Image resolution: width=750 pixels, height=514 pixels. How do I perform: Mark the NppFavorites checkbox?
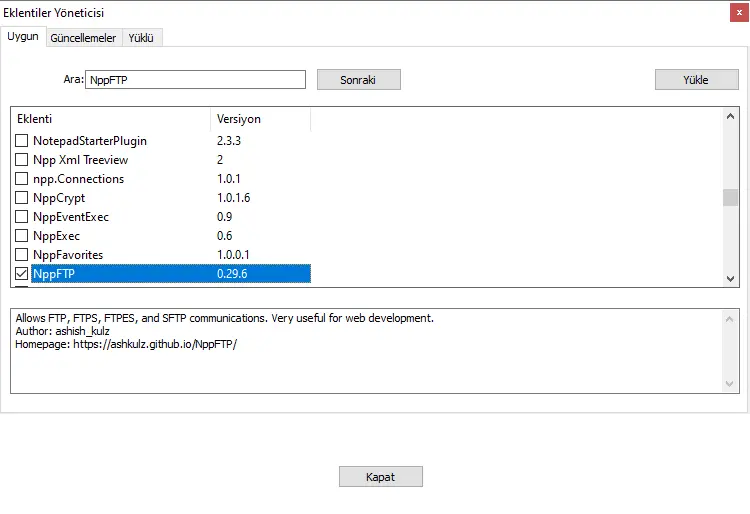click(22, 255)
